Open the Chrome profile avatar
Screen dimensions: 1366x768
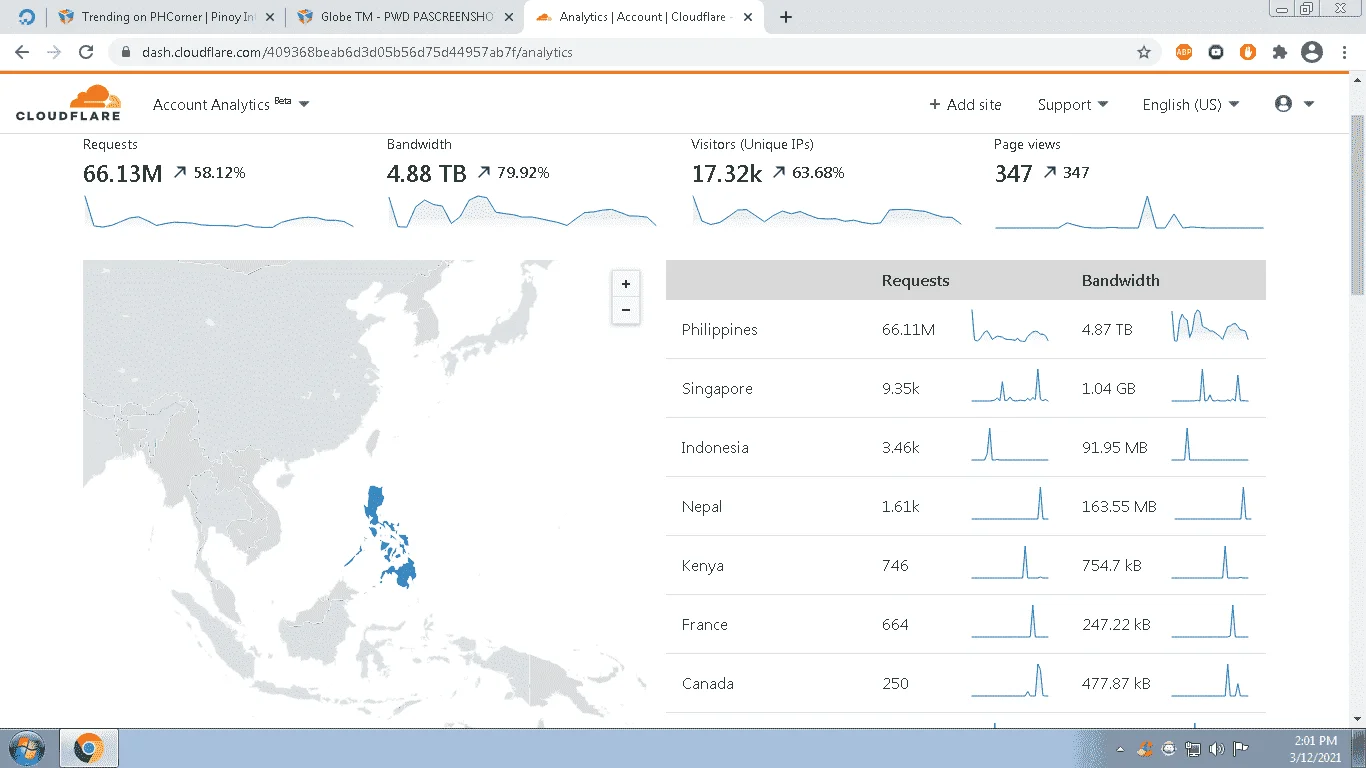tap(1312, 52)
